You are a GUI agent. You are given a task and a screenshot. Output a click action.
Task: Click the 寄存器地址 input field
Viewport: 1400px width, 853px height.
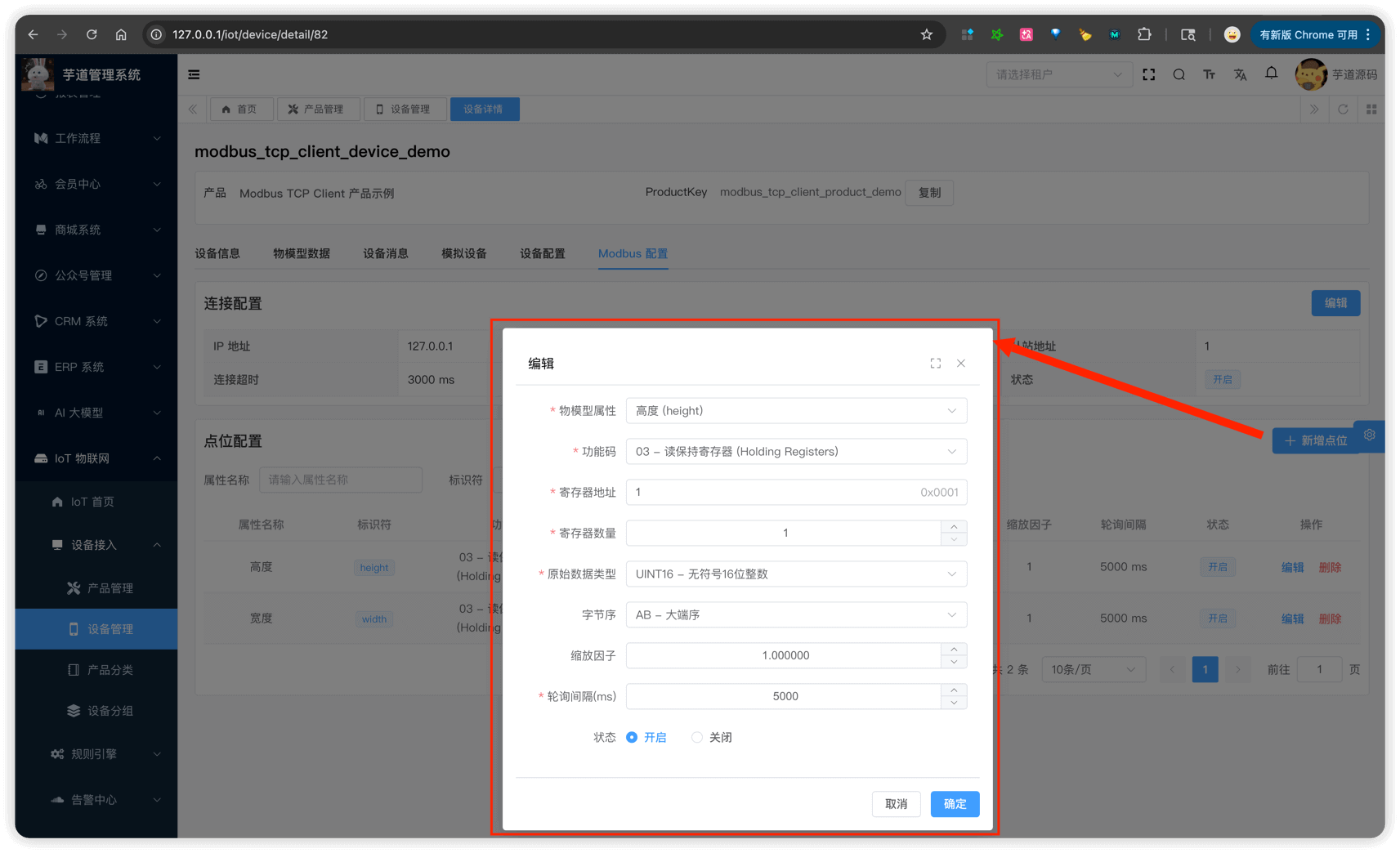(768, 493)
